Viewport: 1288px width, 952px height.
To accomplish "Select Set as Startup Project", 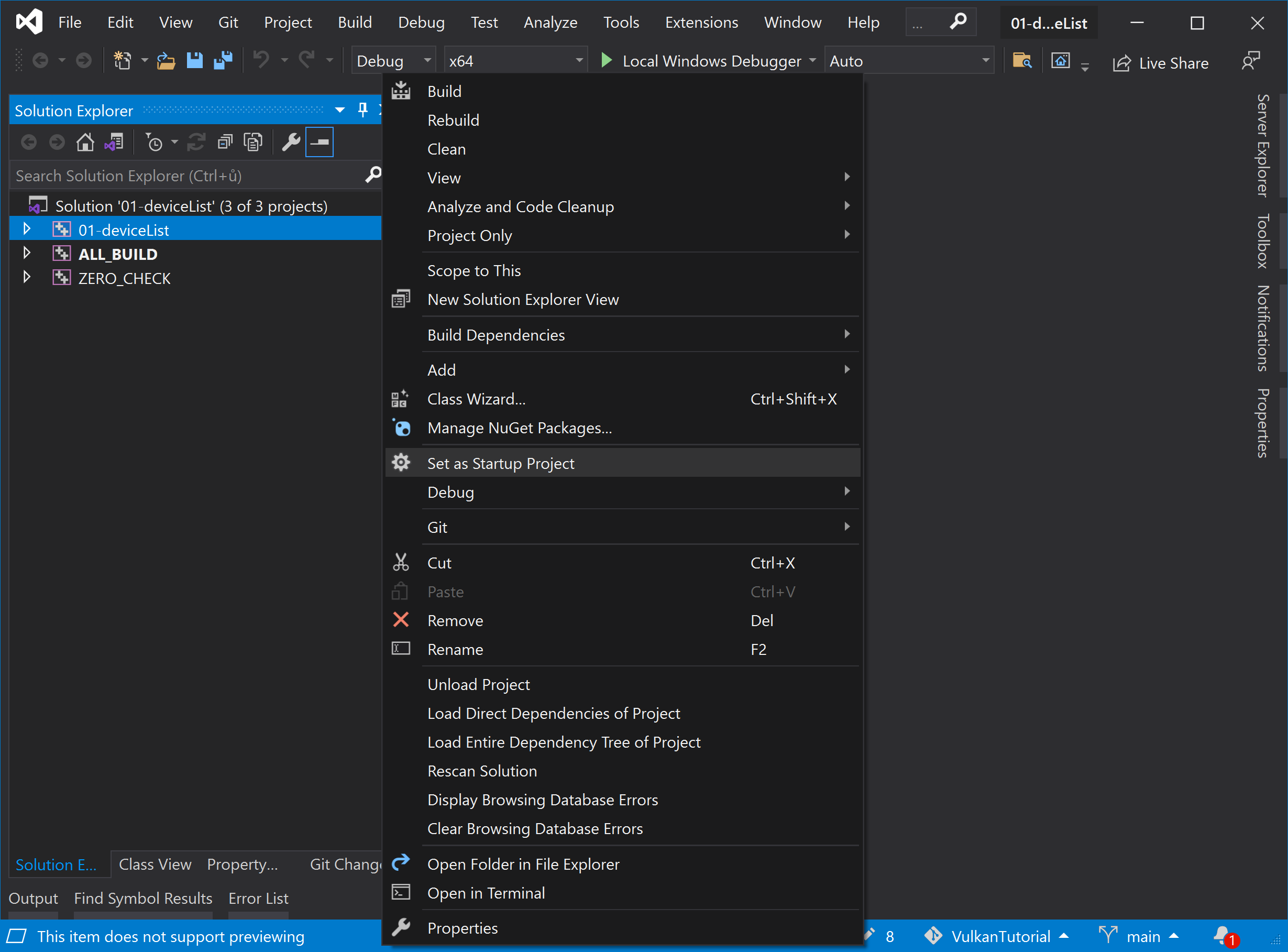I will 500,463.
